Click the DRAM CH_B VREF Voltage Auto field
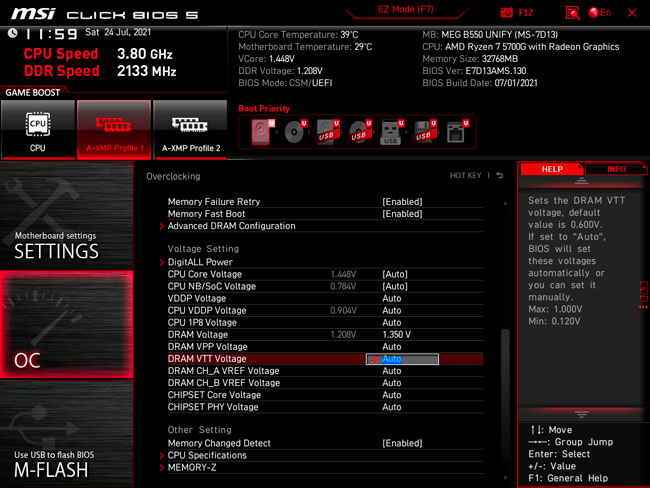The width and height of the screenshot is (650, 488). (x=391, y=383)
